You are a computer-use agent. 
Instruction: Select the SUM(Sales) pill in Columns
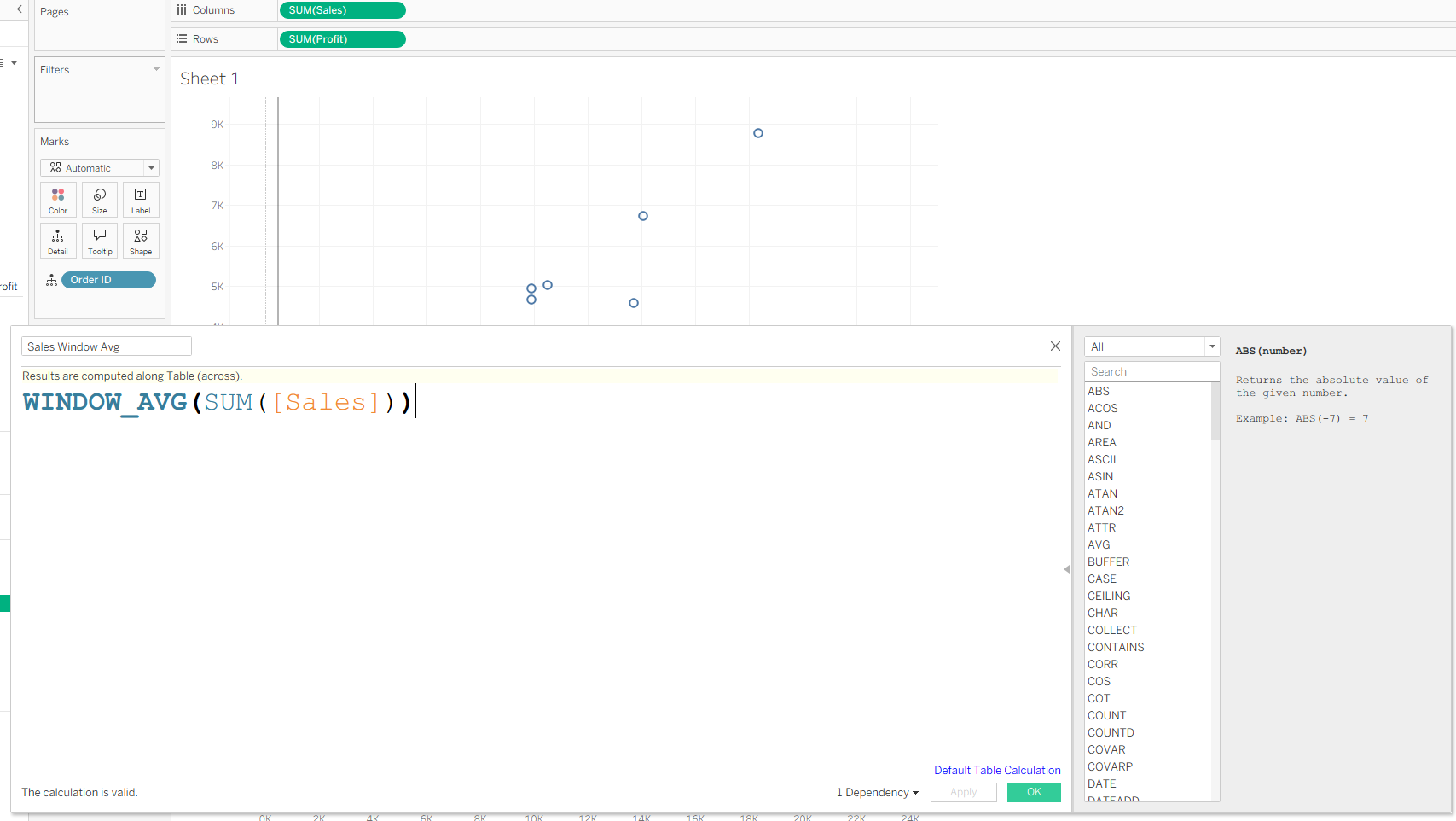(342, 10)
